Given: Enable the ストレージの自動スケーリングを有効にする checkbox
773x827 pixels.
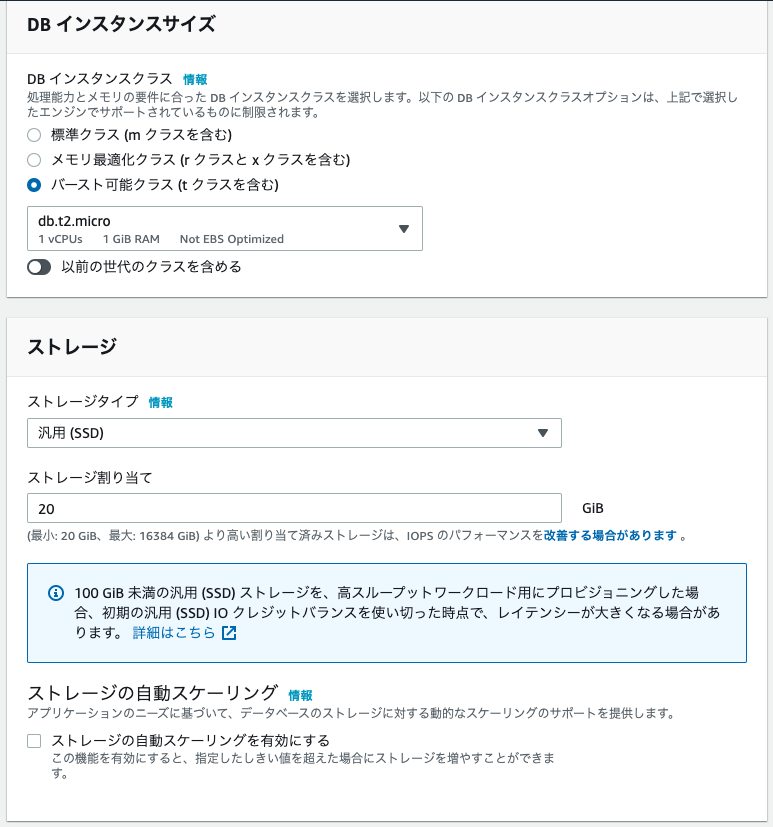Looking at the screenshot, I should pos(34,741).
